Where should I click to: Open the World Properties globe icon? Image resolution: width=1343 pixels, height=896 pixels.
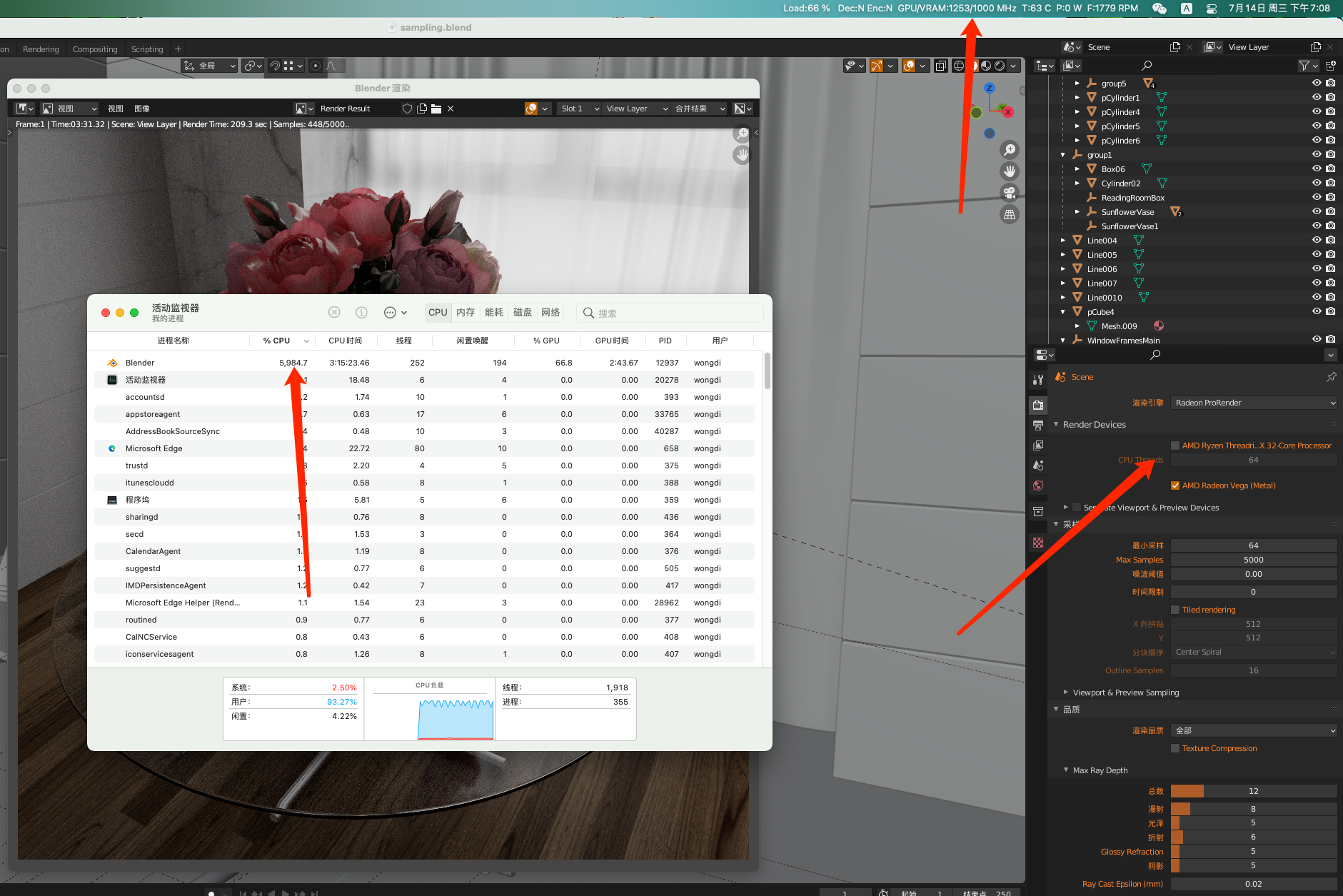tap(1038, 484)
